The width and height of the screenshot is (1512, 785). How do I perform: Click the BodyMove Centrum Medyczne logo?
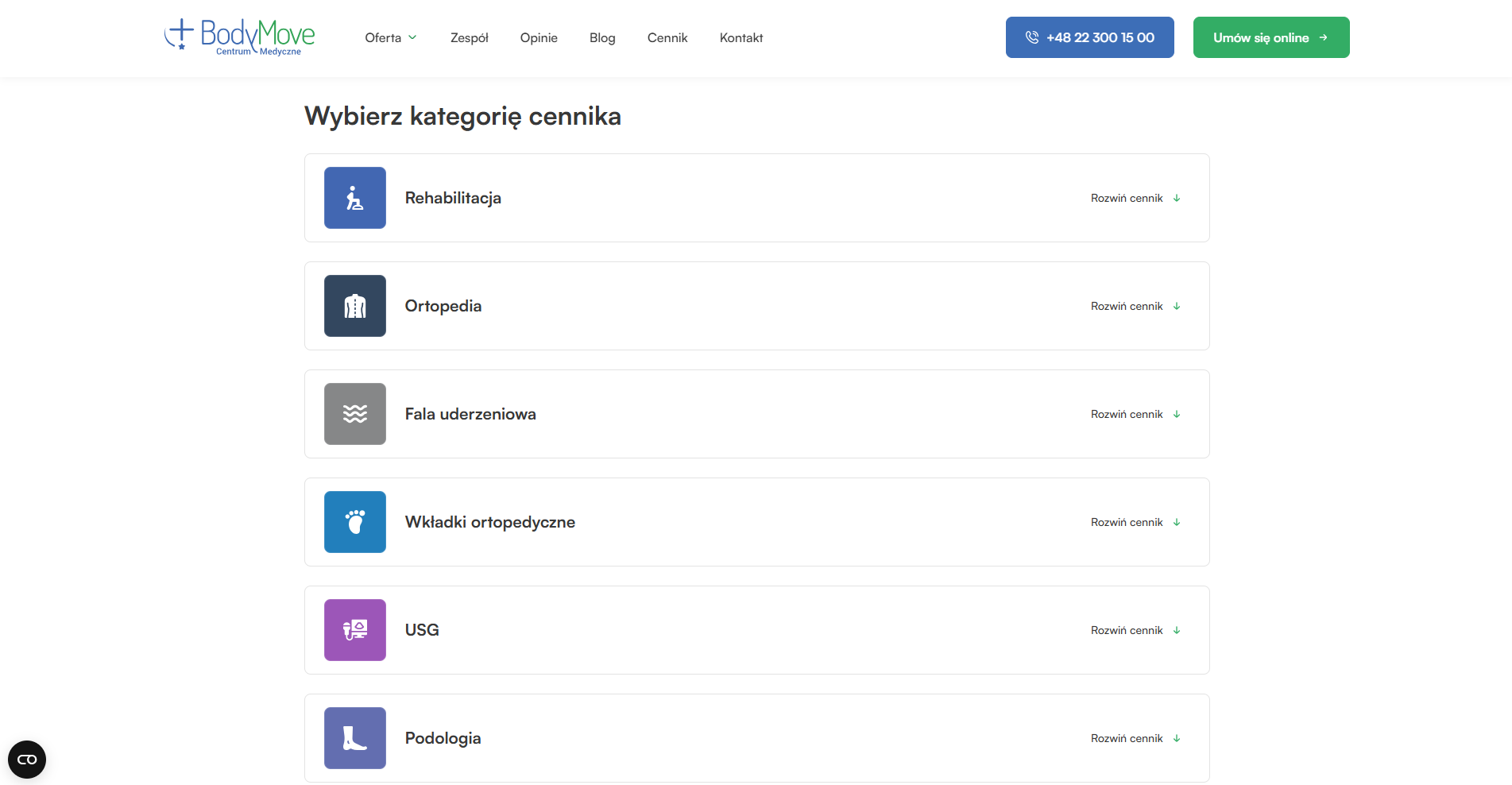[x=239, y=37]
